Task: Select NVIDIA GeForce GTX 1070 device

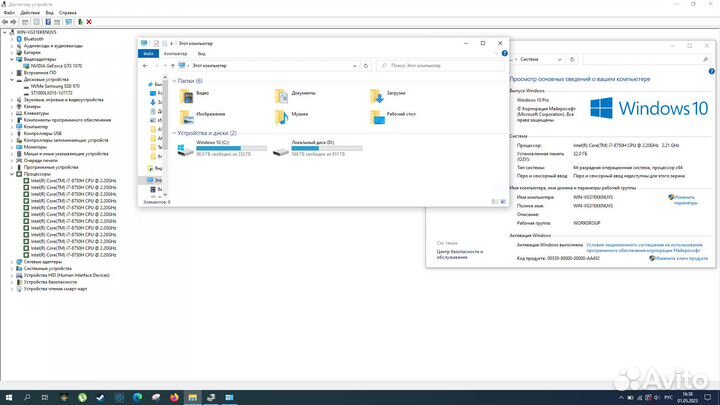Action: point(56,66)
